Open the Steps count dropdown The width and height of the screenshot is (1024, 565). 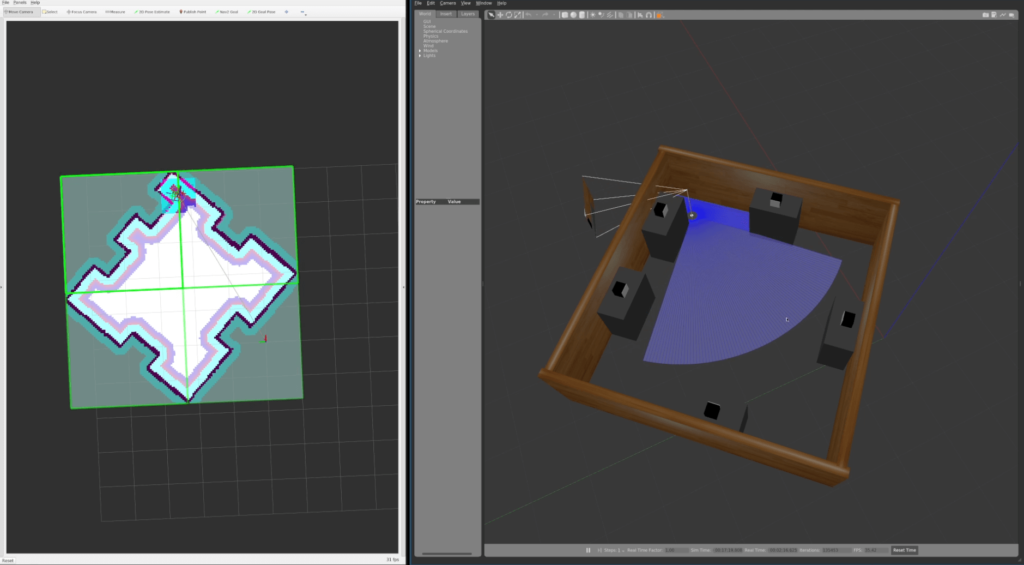[x=621, y=550]
